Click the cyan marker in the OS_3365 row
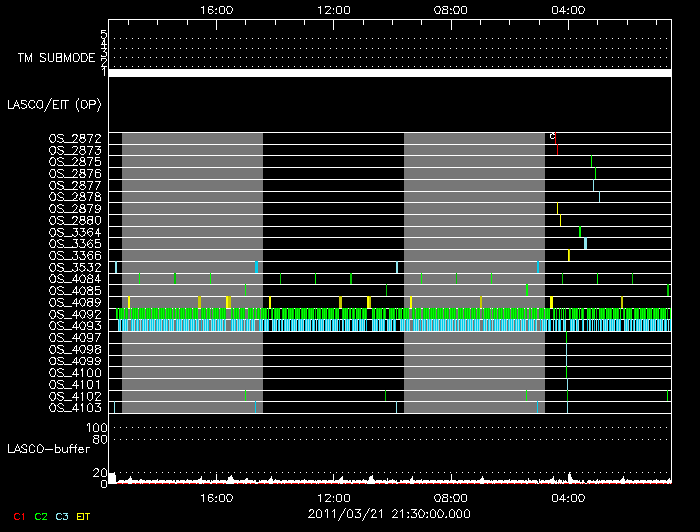This screenshot has height=532, width=700. pos(585,243)
